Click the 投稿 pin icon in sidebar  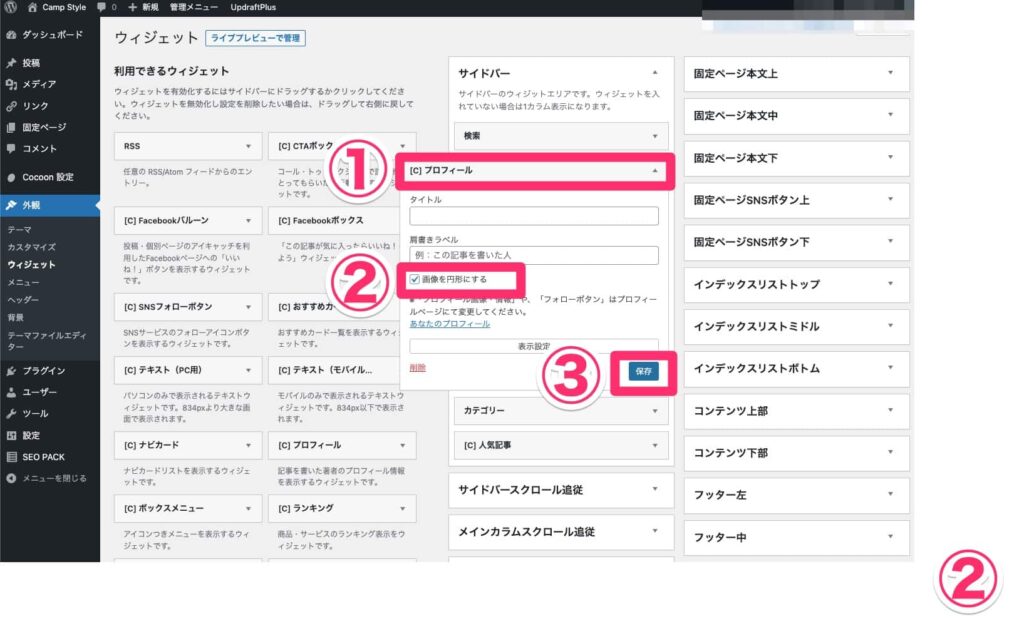click(11, 63)
